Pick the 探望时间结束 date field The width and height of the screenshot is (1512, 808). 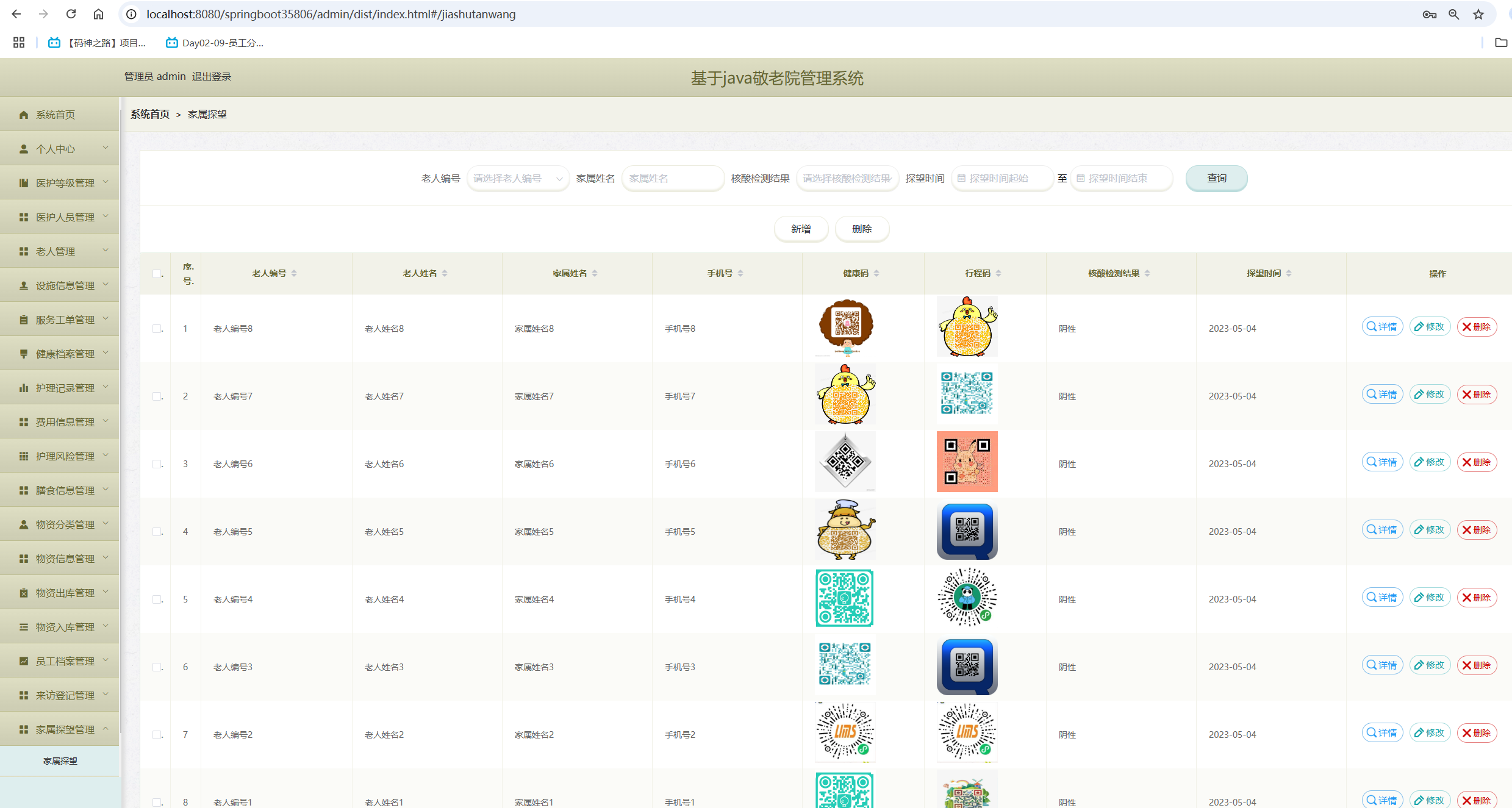(x=1122, y=179)
